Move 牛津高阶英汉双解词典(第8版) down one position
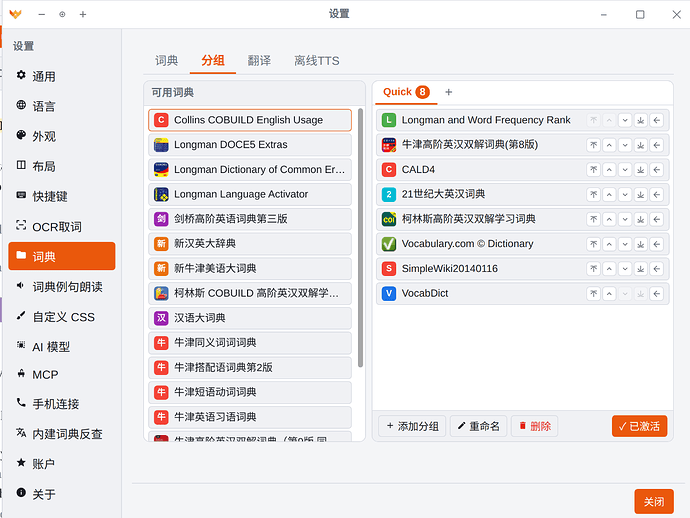The image size is (690, 518). pos(625,145)
